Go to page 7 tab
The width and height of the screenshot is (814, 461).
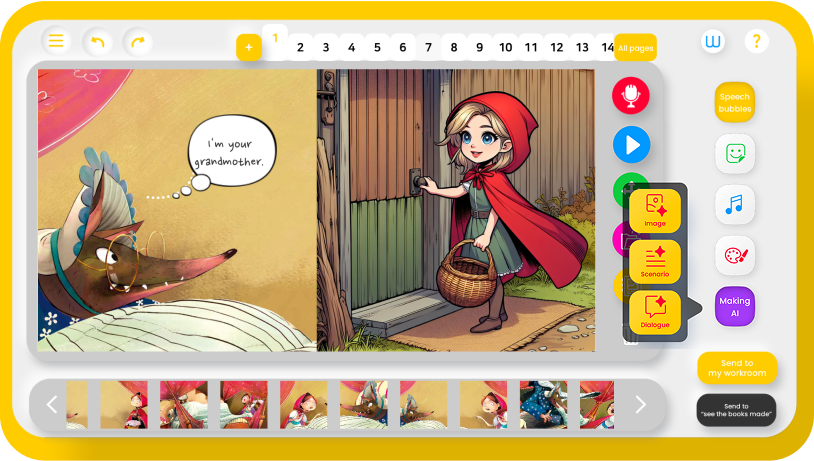428,47
